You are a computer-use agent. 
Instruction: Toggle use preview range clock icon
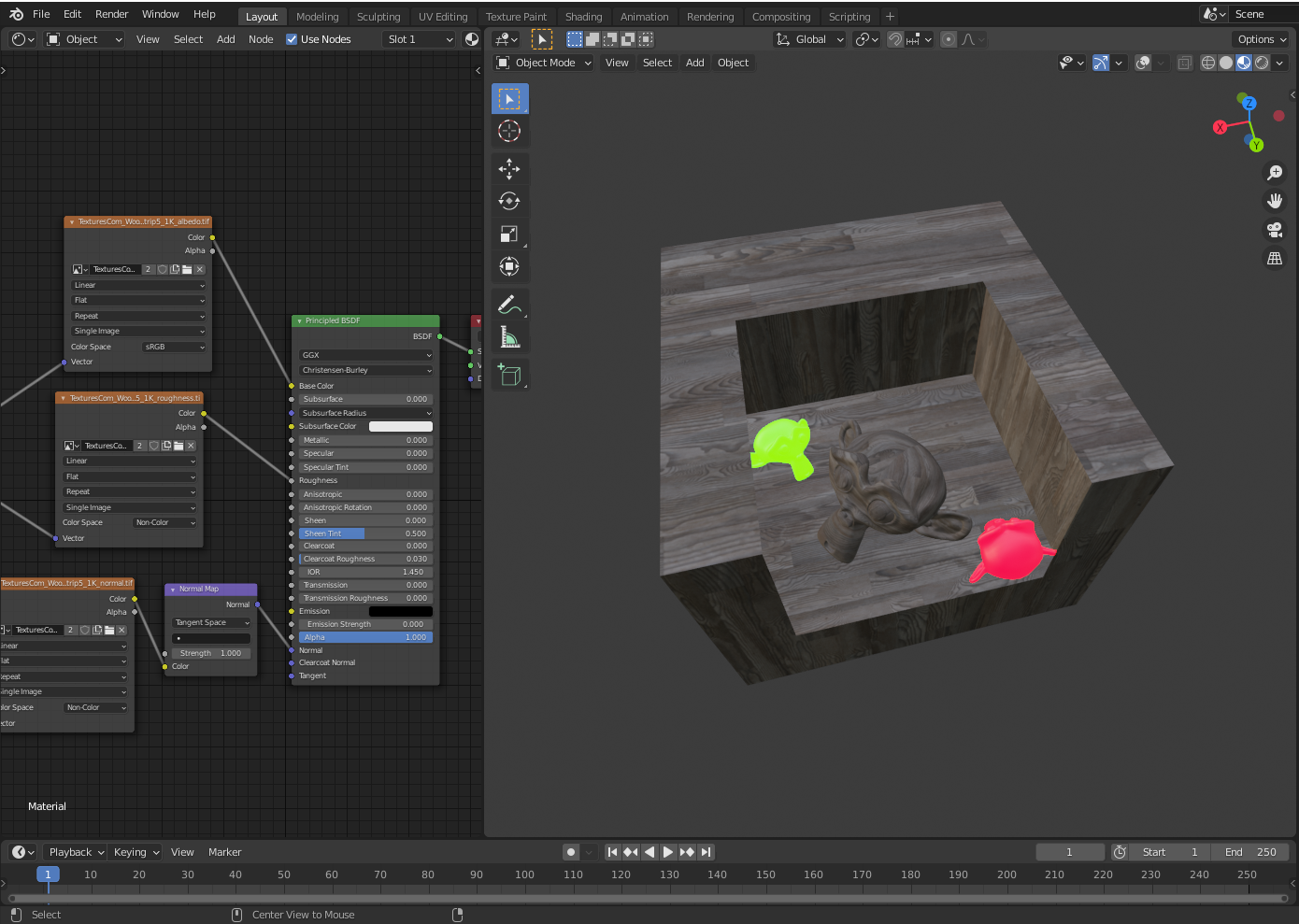pyautogui.click(x=1120, y=852)
